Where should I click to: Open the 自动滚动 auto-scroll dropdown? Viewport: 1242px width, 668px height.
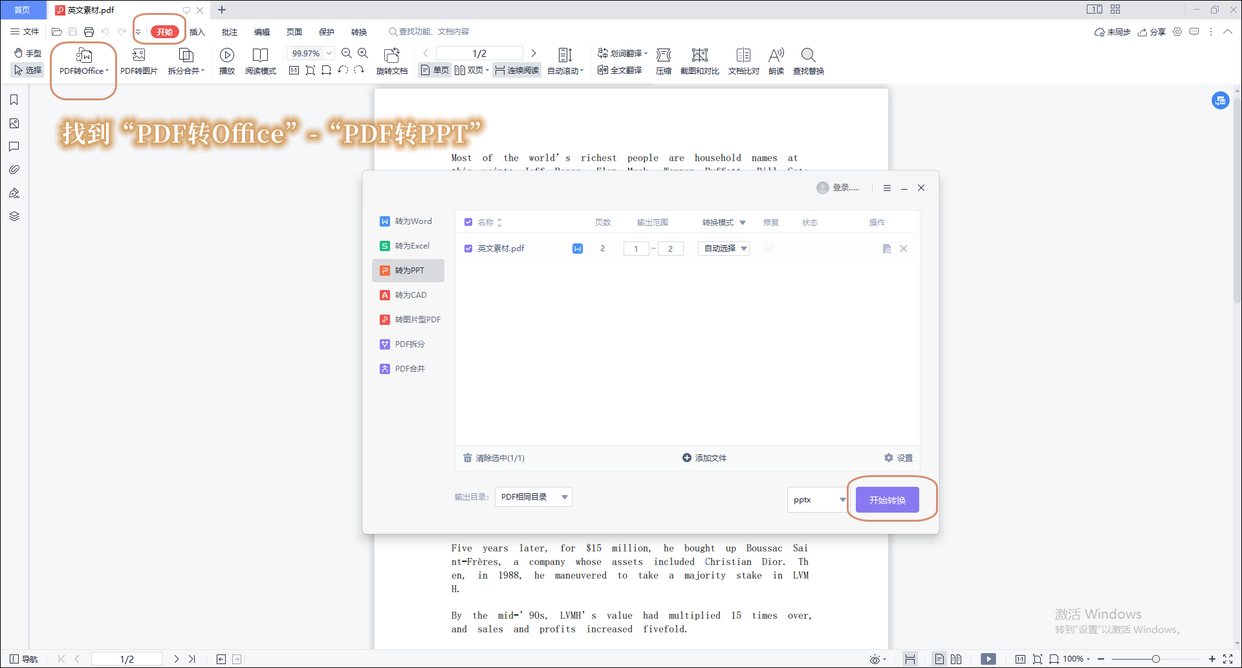[565, 62]
